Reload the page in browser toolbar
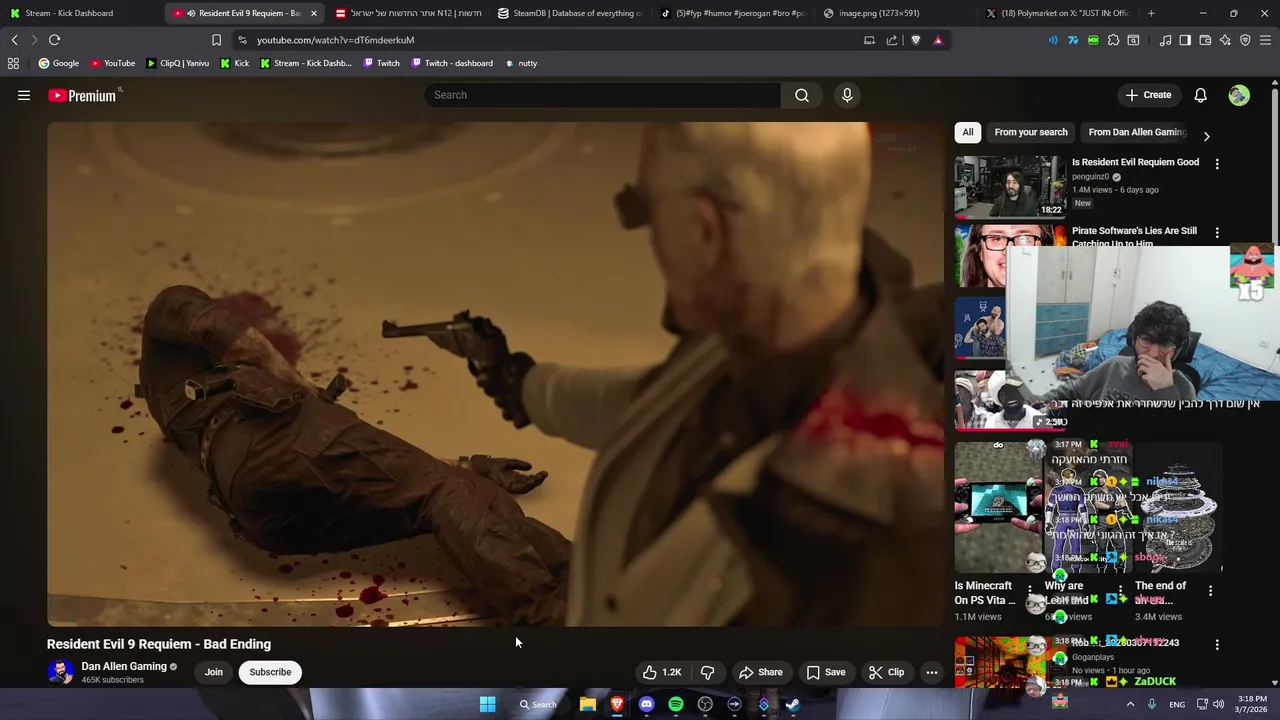This screenshot has height=720, width=1280. 54,40
